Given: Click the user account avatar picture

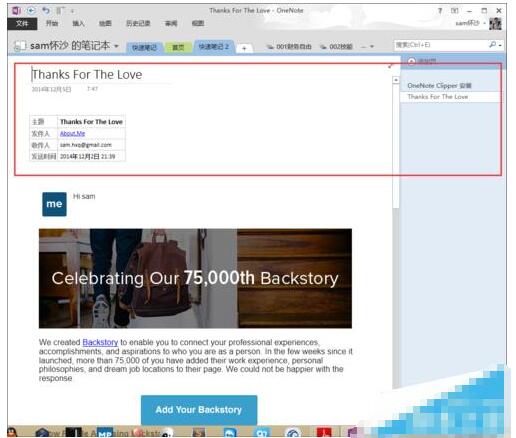Looking at the screenshot, I should pos(495,24).
